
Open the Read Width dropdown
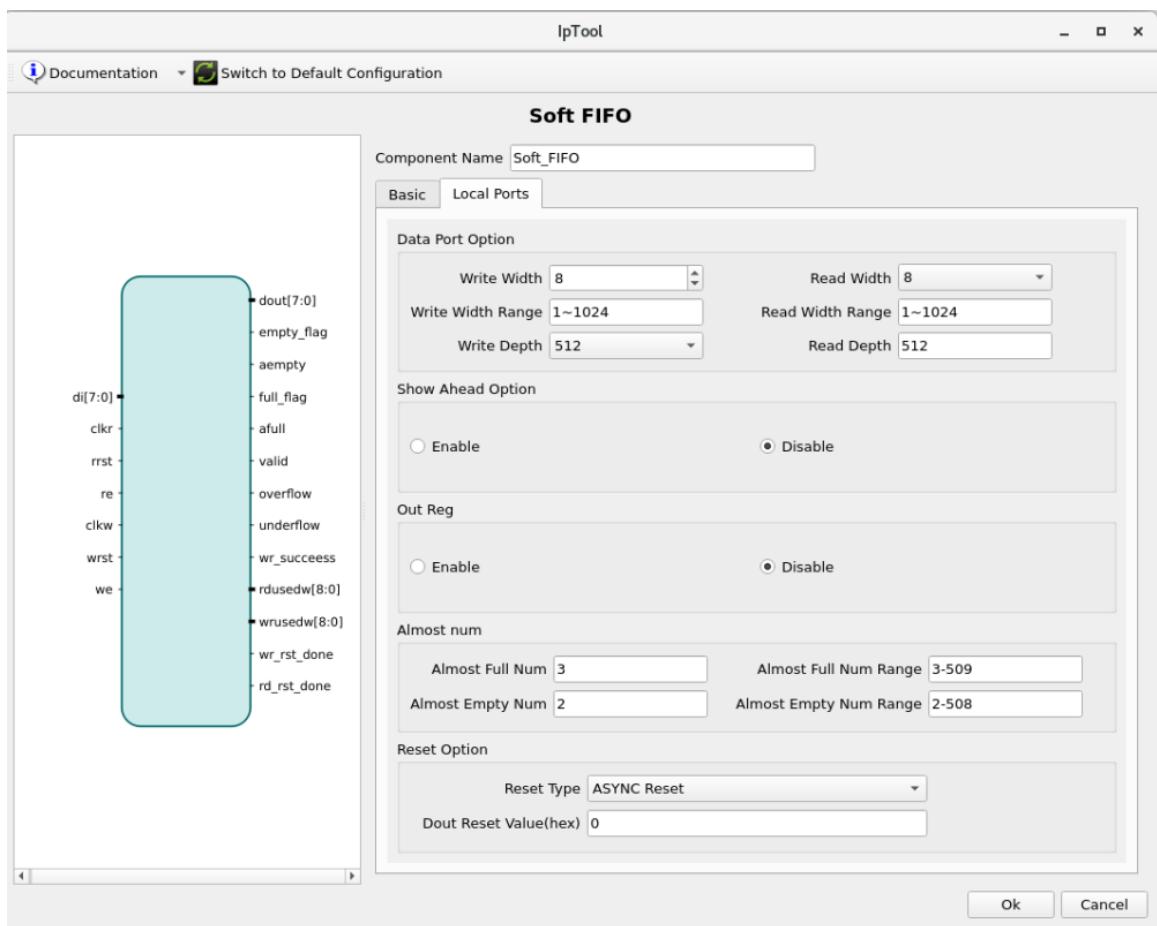pos(974,277)
